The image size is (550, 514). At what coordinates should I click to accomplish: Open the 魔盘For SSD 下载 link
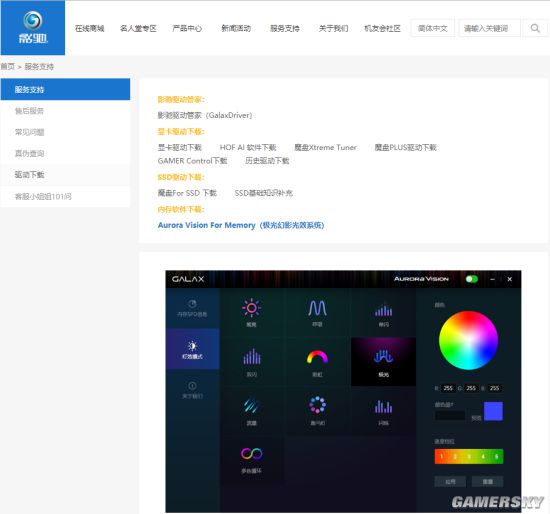(x=187, y=193)
